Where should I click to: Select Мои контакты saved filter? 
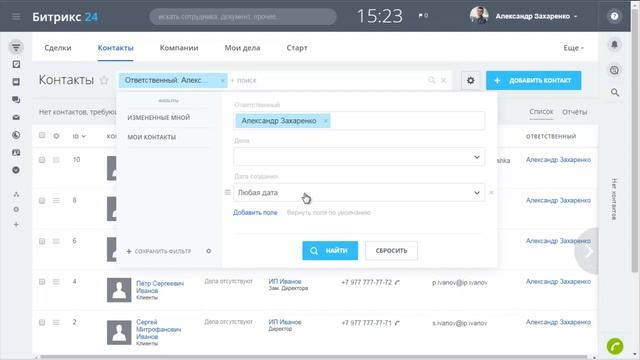(x=152, y=137)
